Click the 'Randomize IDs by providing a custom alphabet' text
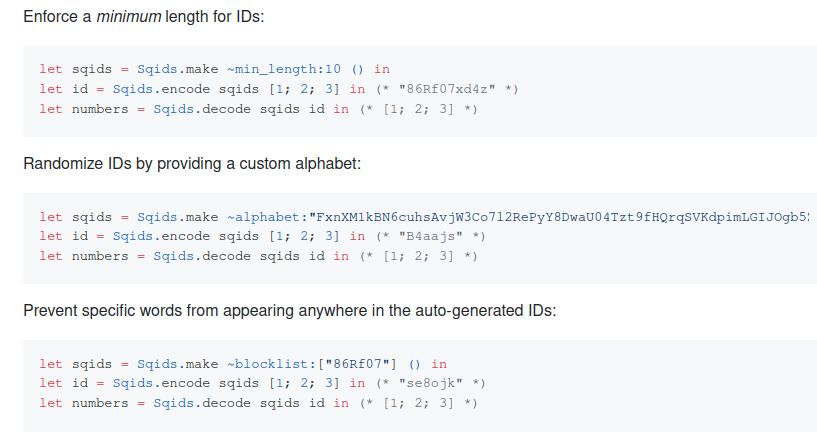 coord(192,164)
